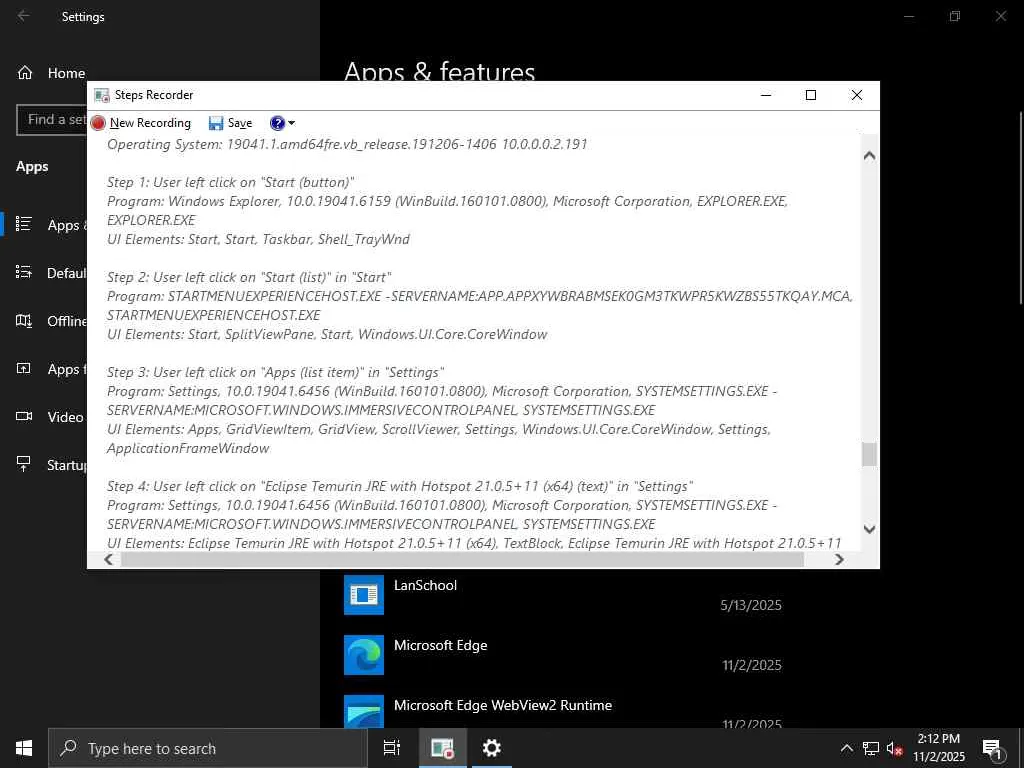Screen dimensions: 1024x768
Task: Select LanSchool in the apps list
Action: [x=563, y=595]
